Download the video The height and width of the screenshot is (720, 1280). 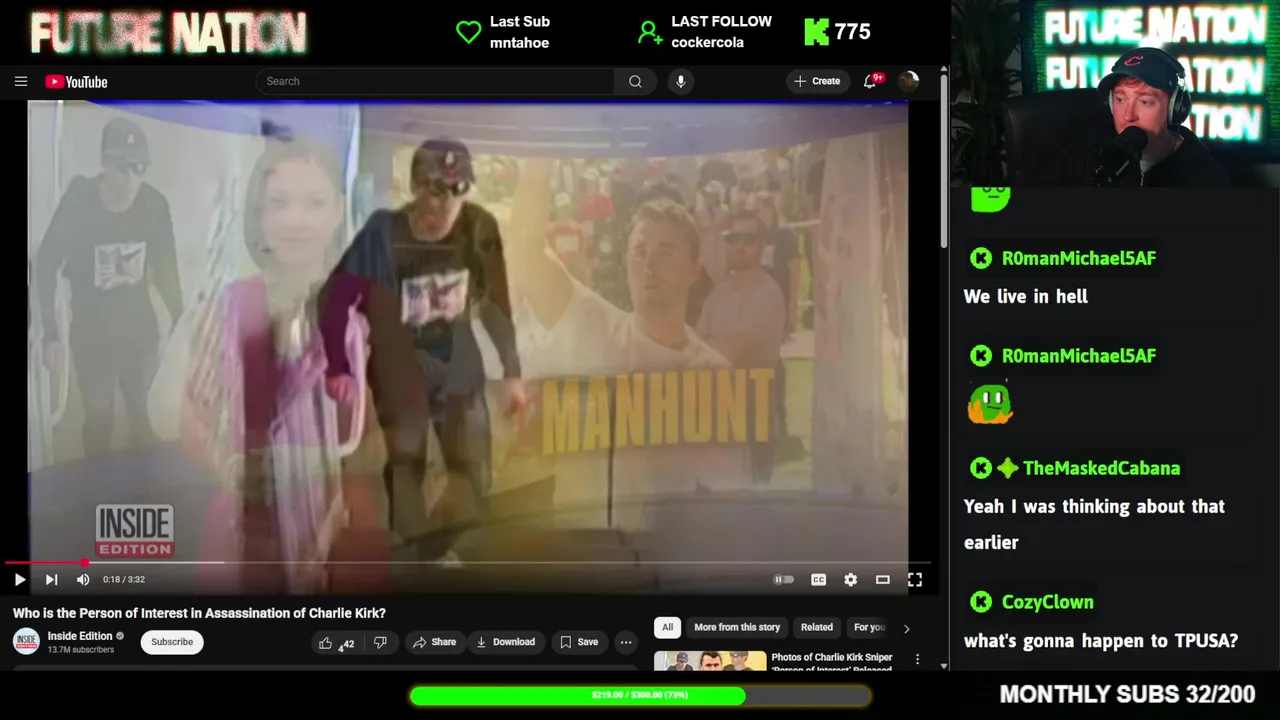(505, 642)
